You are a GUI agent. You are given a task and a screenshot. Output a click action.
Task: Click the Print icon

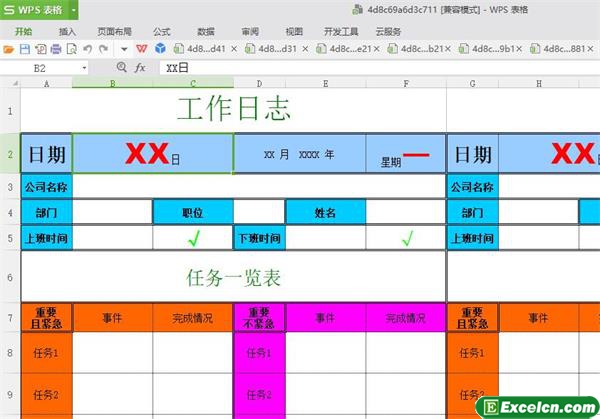click(56, 49)
